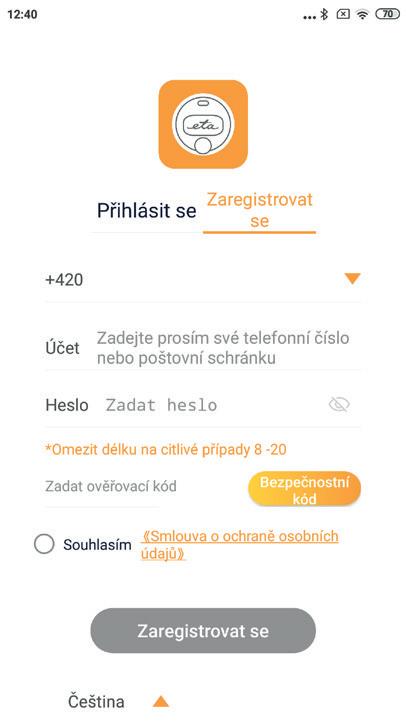Focus the Zadat ověřovací kód field
Screen dimensions: 406x721
click(111, 486)
